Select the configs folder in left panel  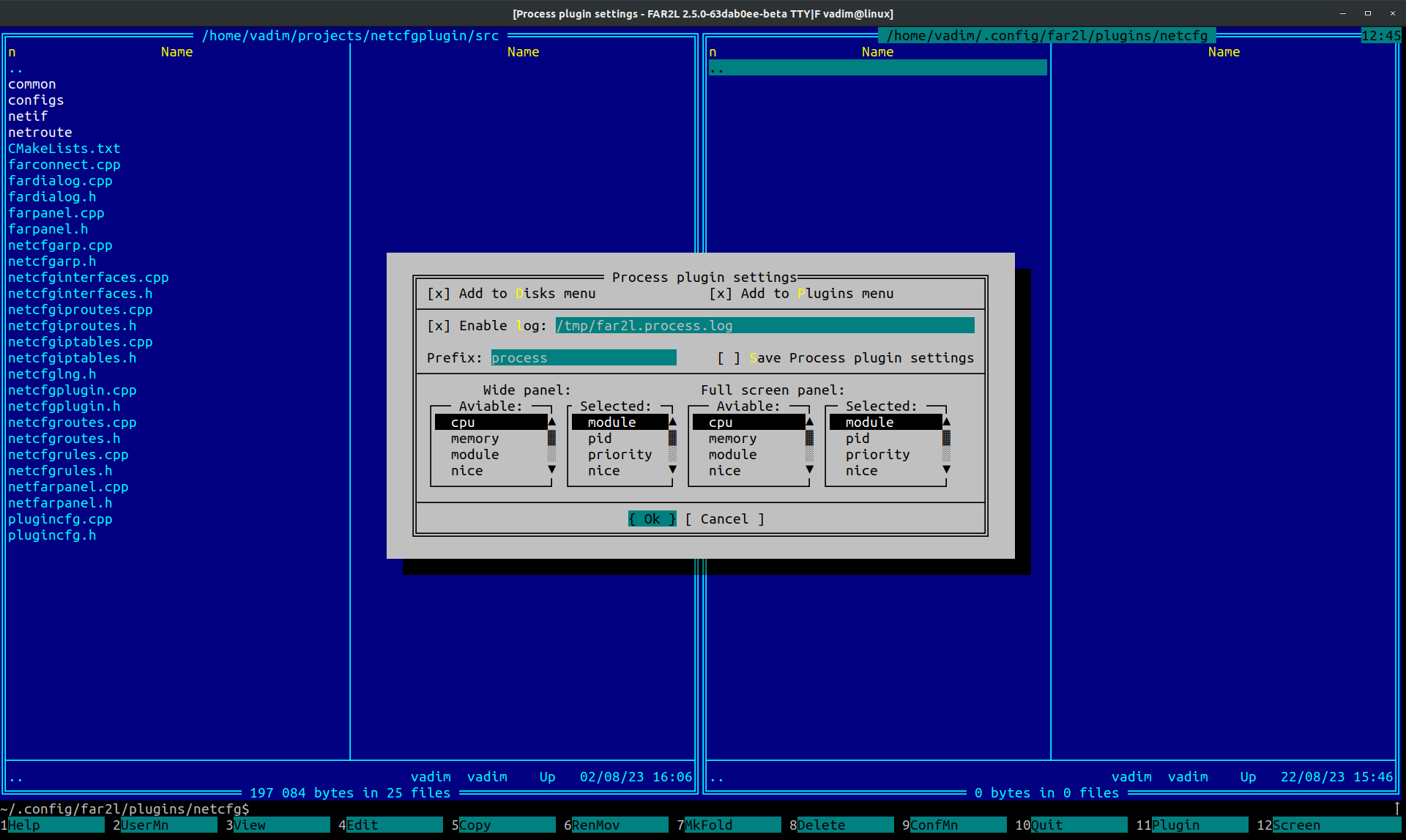[x=36, y=100]
